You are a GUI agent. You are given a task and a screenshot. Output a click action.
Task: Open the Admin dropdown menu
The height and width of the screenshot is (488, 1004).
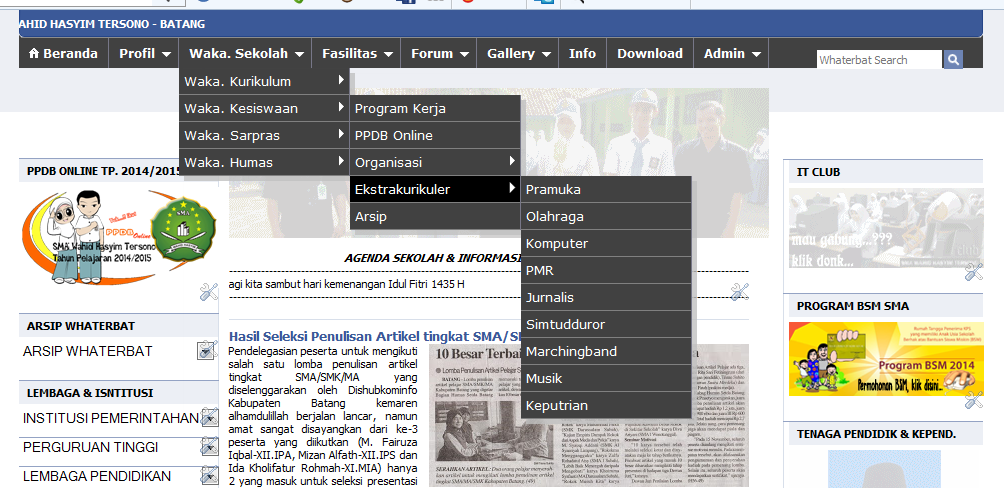[731, 54]
